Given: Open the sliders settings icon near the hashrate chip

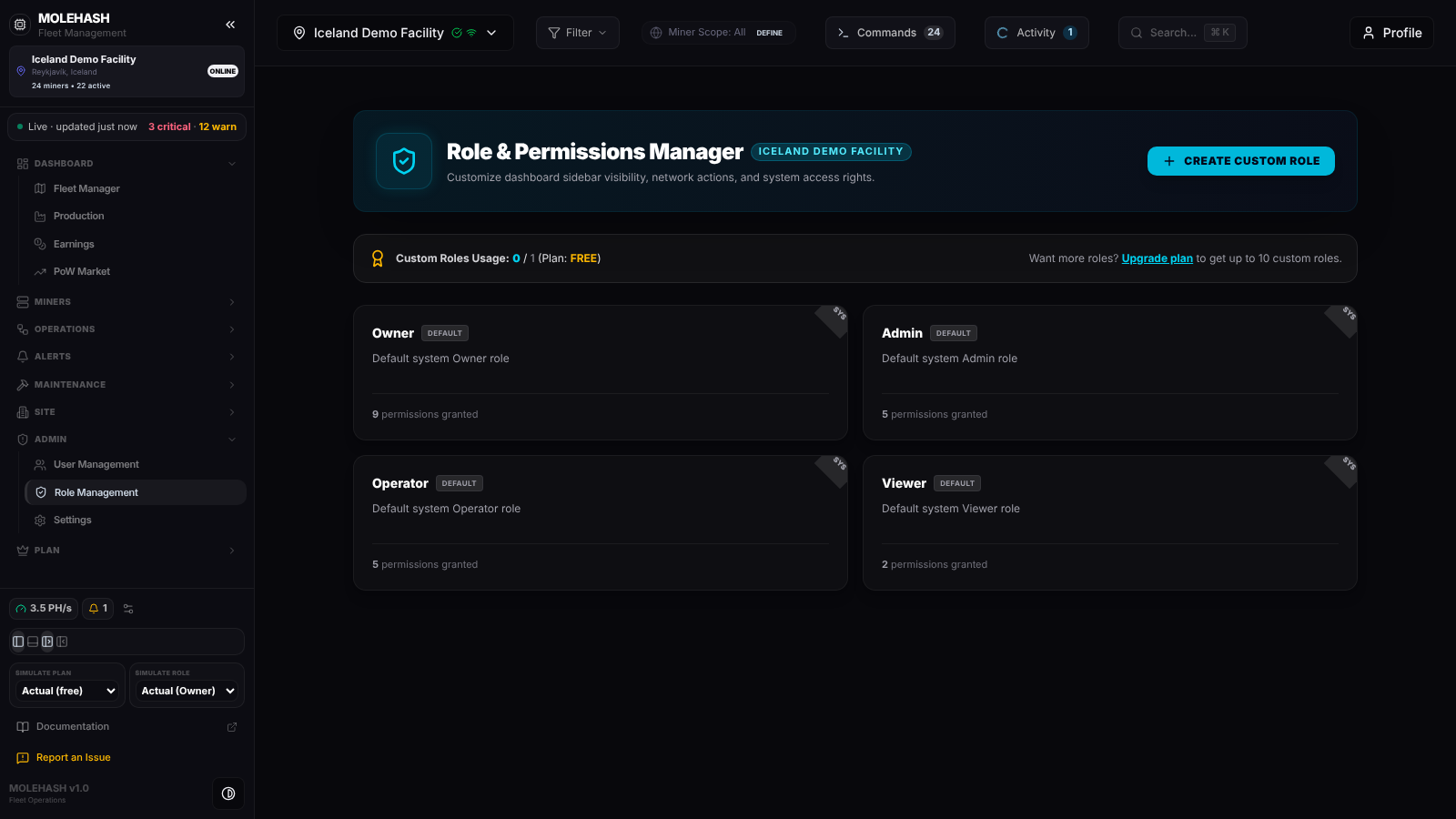Looking at the screenshot, I should pos(128,609).
